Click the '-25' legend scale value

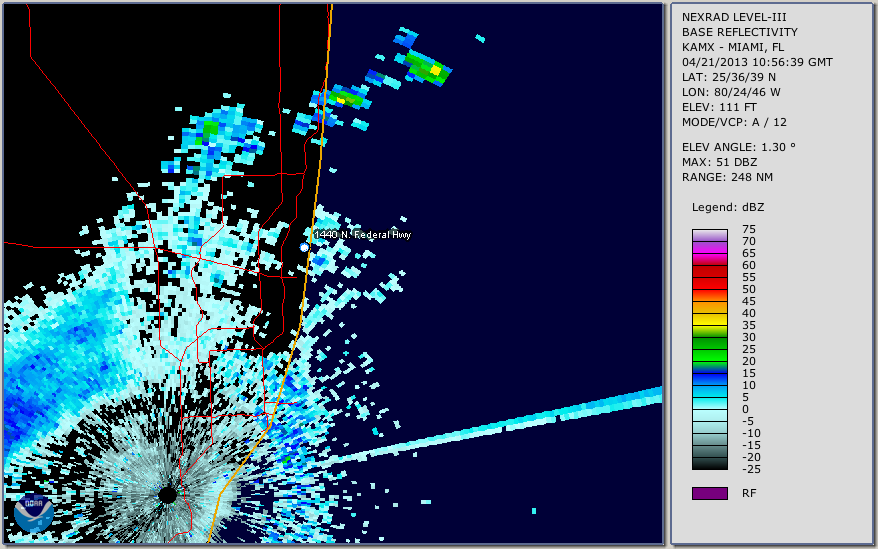click(749, 469)
